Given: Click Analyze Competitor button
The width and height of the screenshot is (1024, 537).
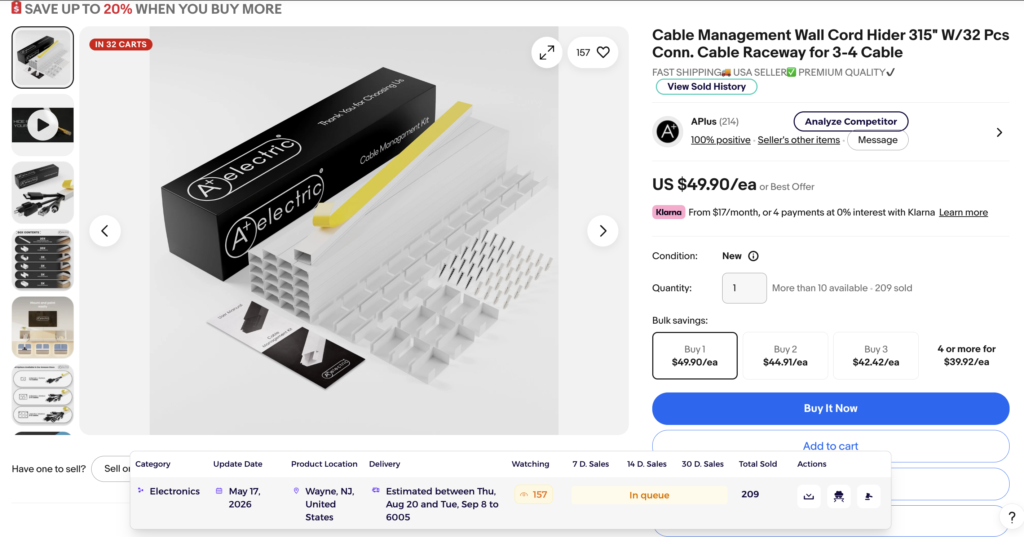Looking at the screenshot, I should point(850,122).
